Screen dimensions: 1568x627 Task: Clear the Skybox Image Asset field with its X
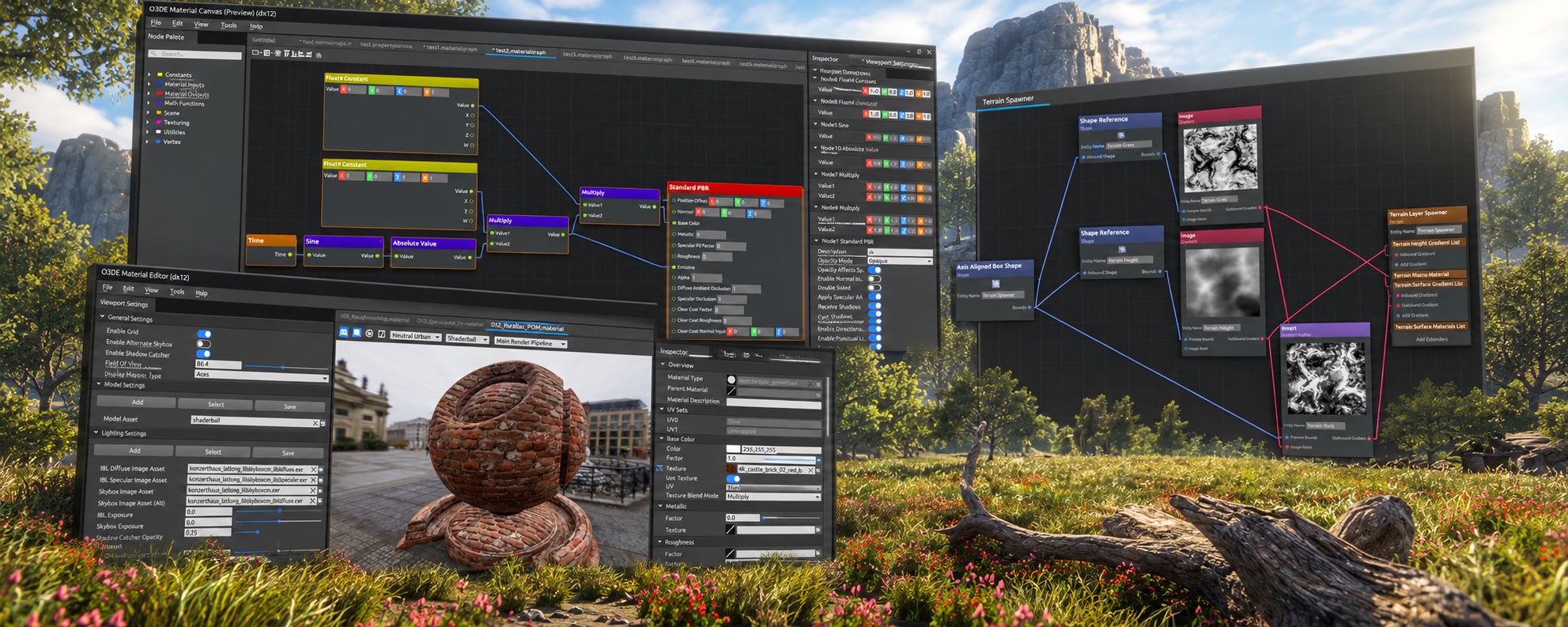pos(313,490)
